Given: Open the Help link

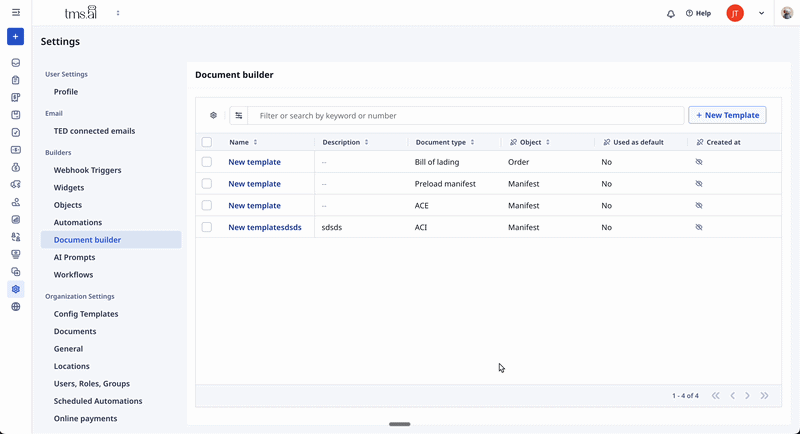Looking at the screenshot, I should click(x=698, y=14).
